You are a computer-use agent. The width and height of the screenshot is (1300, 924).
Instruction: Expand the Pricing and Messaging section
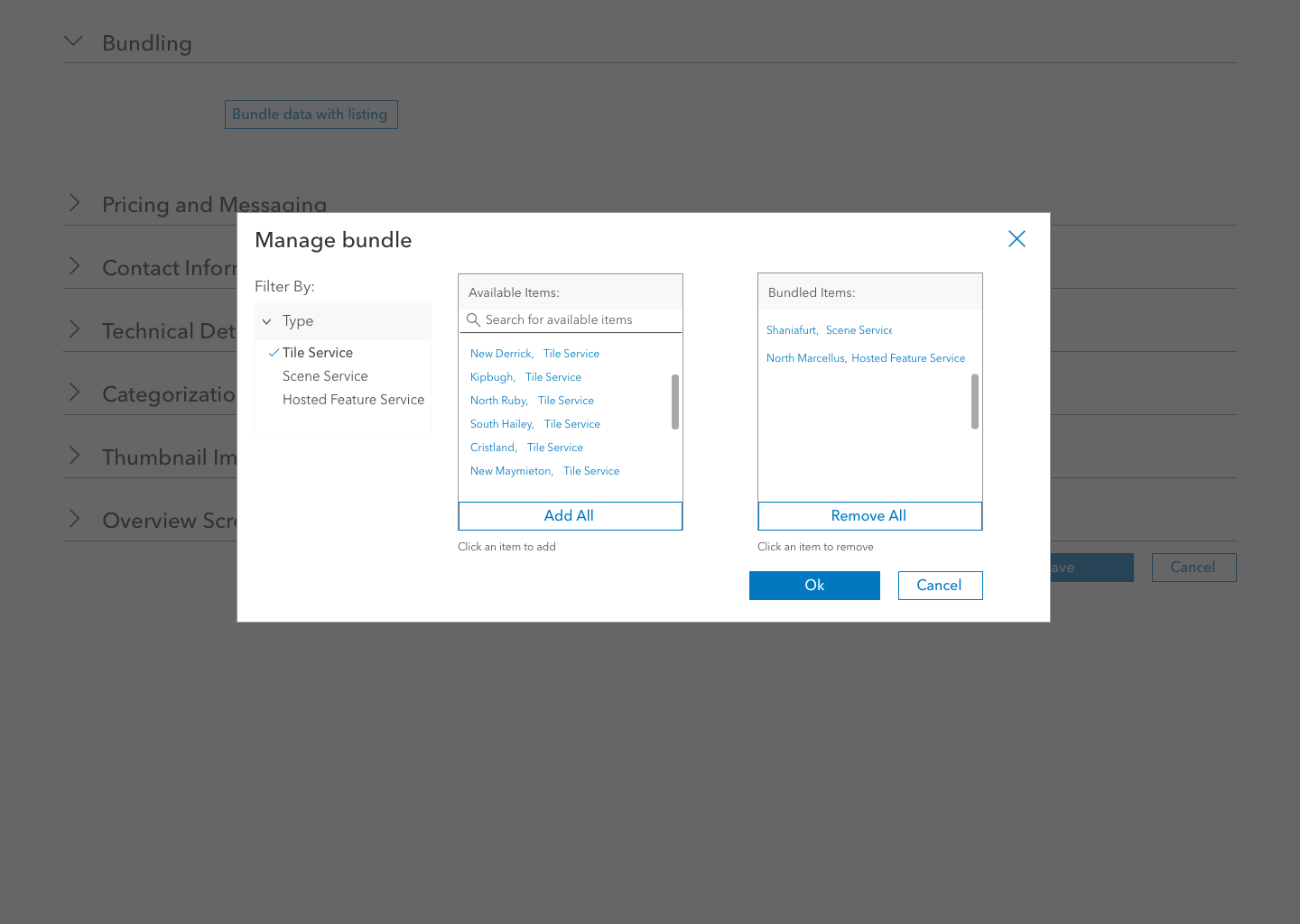(x=74, y=203)
